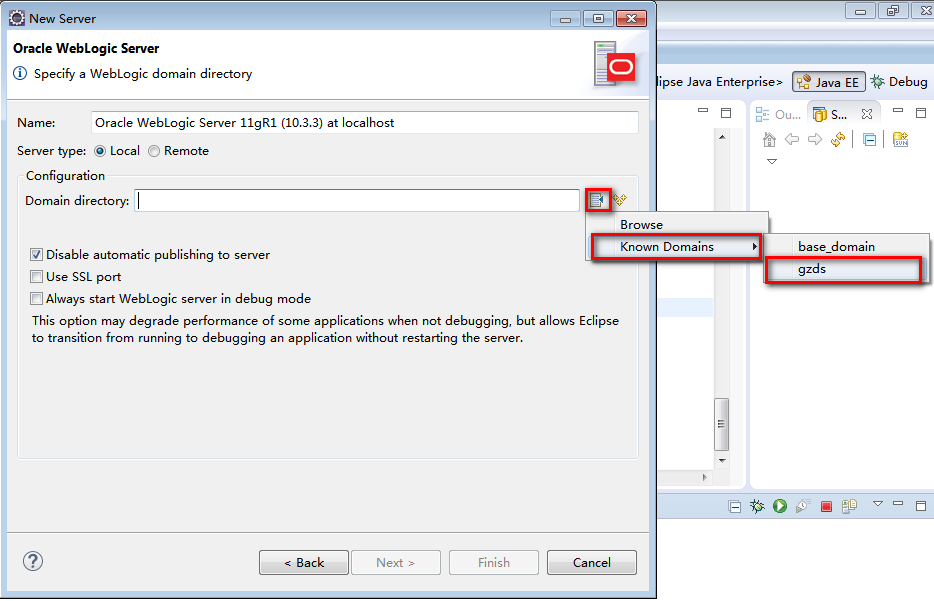934x601 pixels.
Task: Click the yellow sync arrows icon in Eclipse
Action: coord(838,139)
